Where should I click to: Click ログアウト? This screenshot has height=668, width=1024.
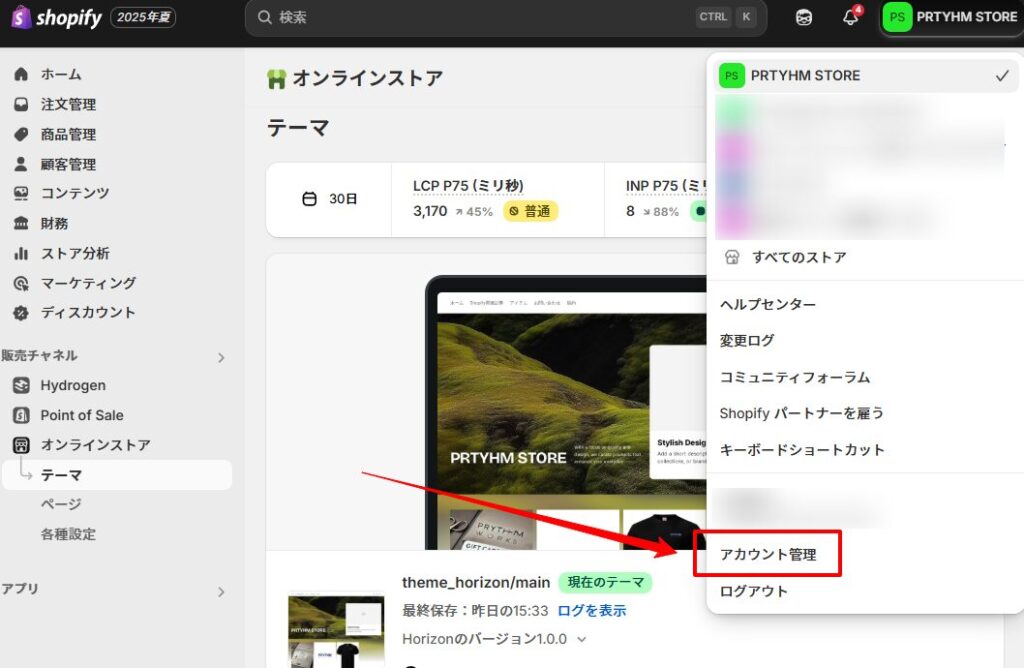pyautogui.click(x=754, y=591)
